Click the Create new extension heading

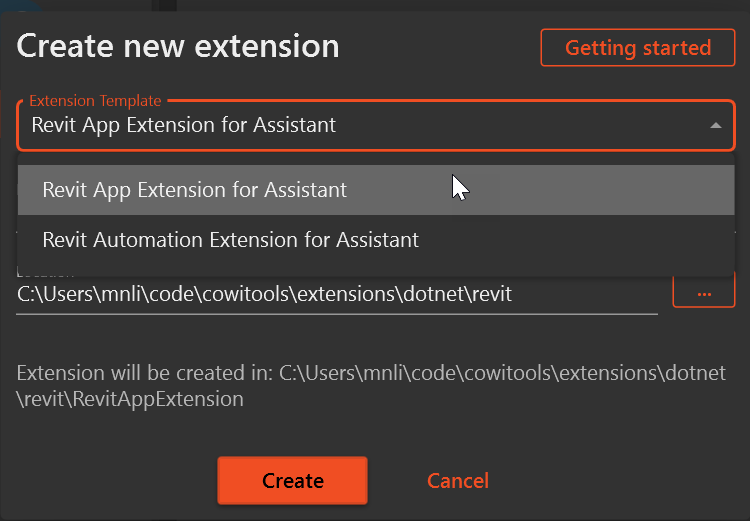pos(178,46)
